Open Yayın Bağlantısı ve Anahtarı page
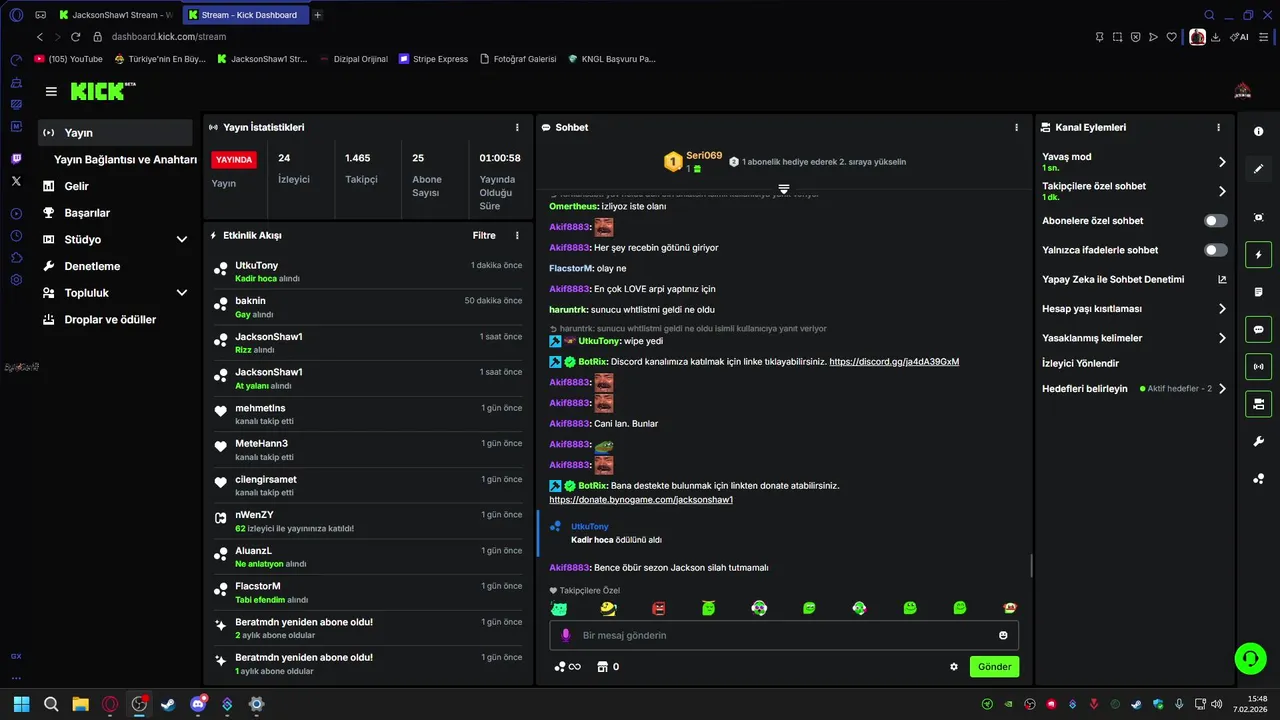Viewport: 1280px width, 720px height. pyautogui.click(x=125, y=160)
